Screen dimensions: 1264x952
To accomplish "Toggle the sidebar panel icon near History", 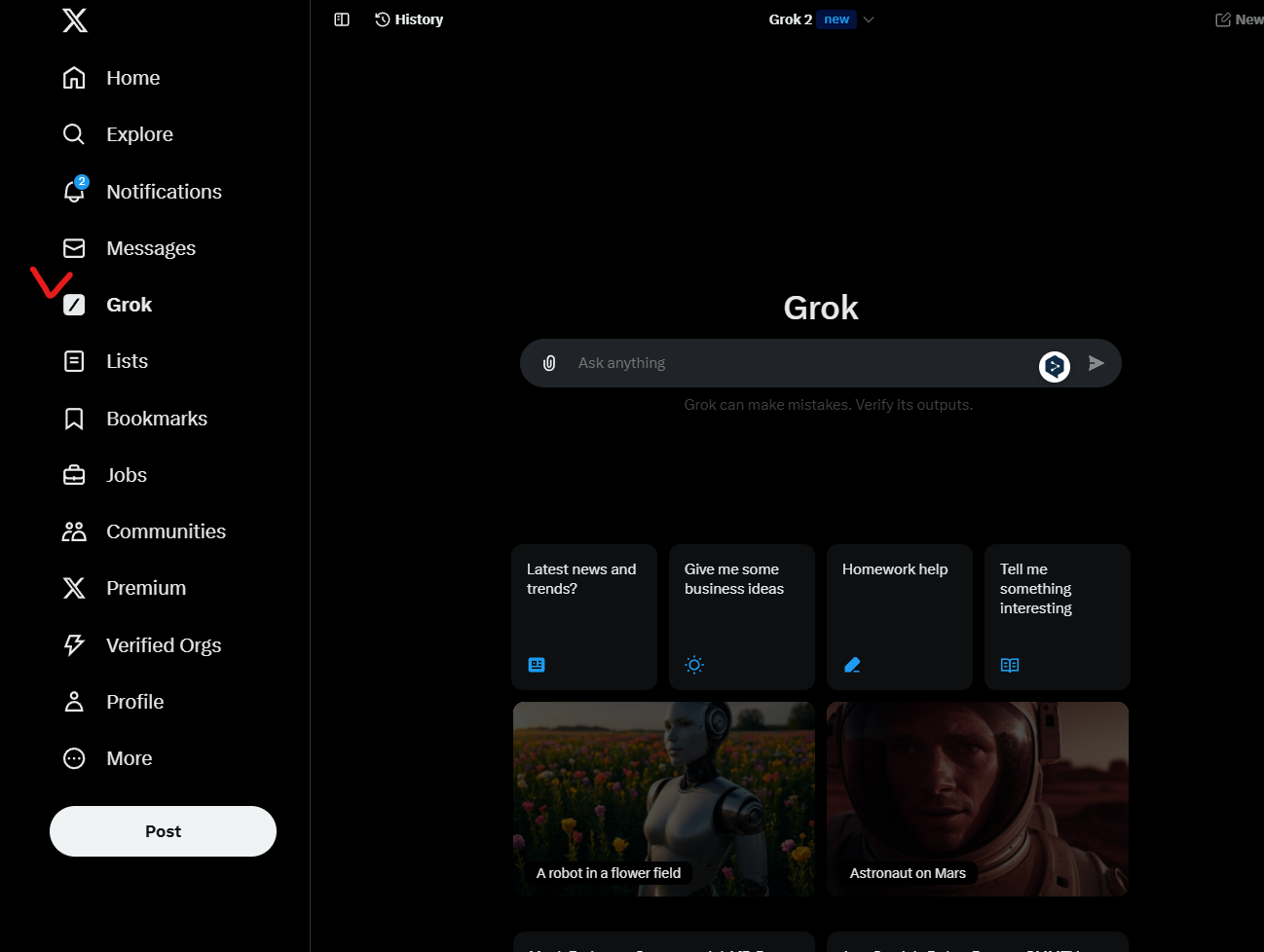I will coord(342,19).
